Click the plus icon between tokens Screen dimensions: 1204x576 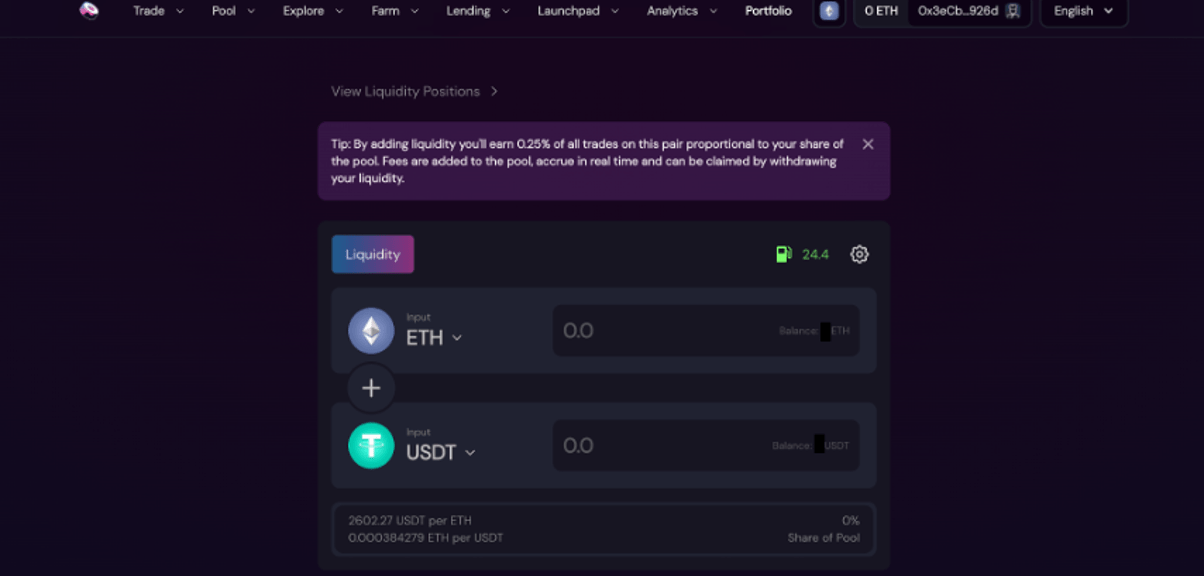coord(371,388)
